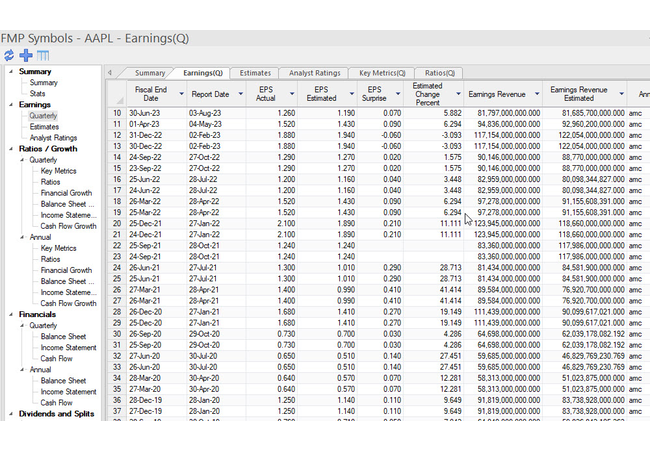Screen dimensions: 650x450
Task: Select Quarterly under Earnings in tree
Action: [x=43, y=116]
